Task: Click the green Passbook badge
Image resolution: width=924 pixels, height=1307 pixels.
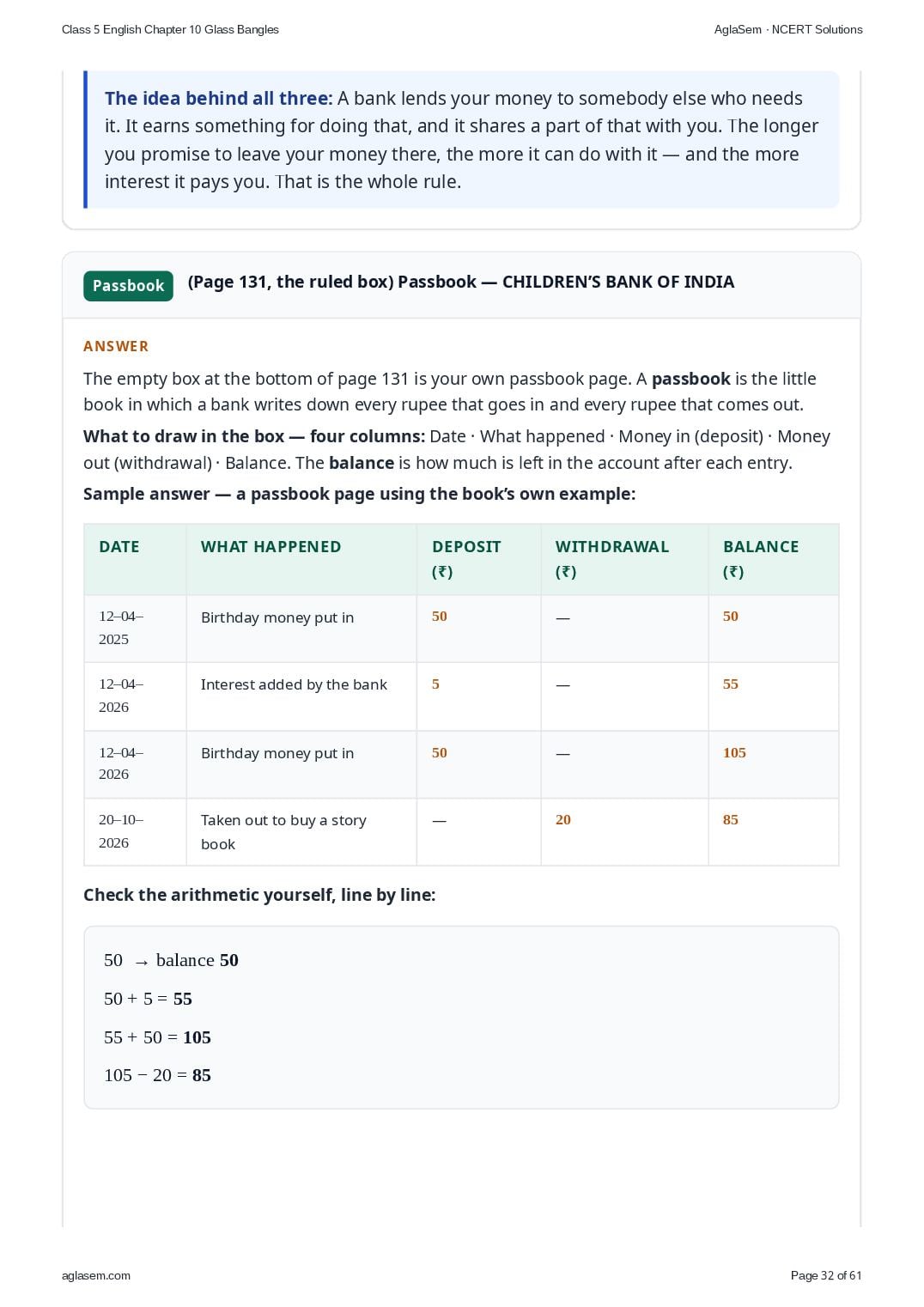Action: click(x=128, y=286)
